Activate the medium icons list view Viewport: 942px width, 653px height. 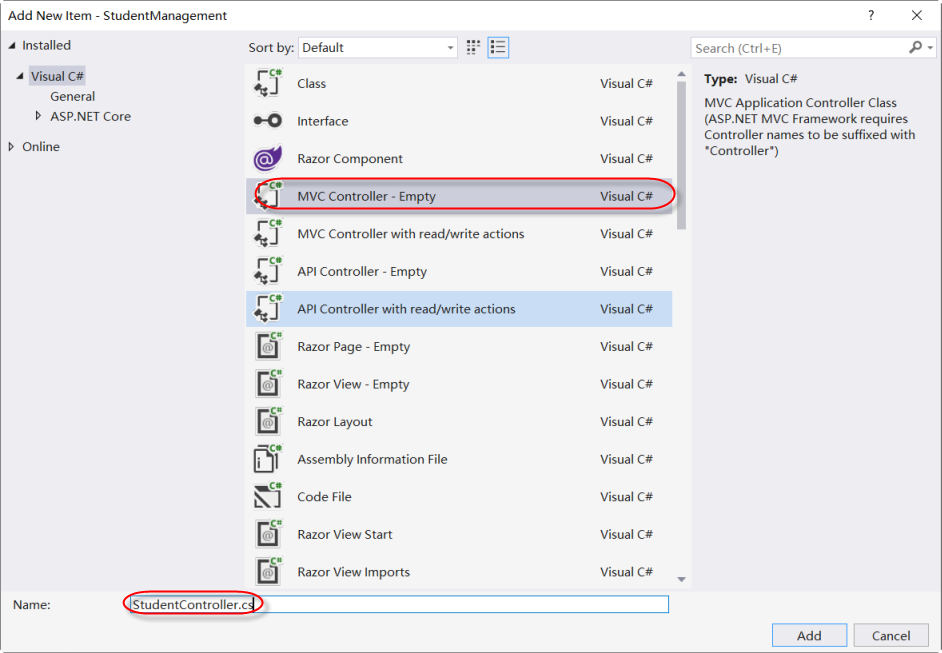497,46
